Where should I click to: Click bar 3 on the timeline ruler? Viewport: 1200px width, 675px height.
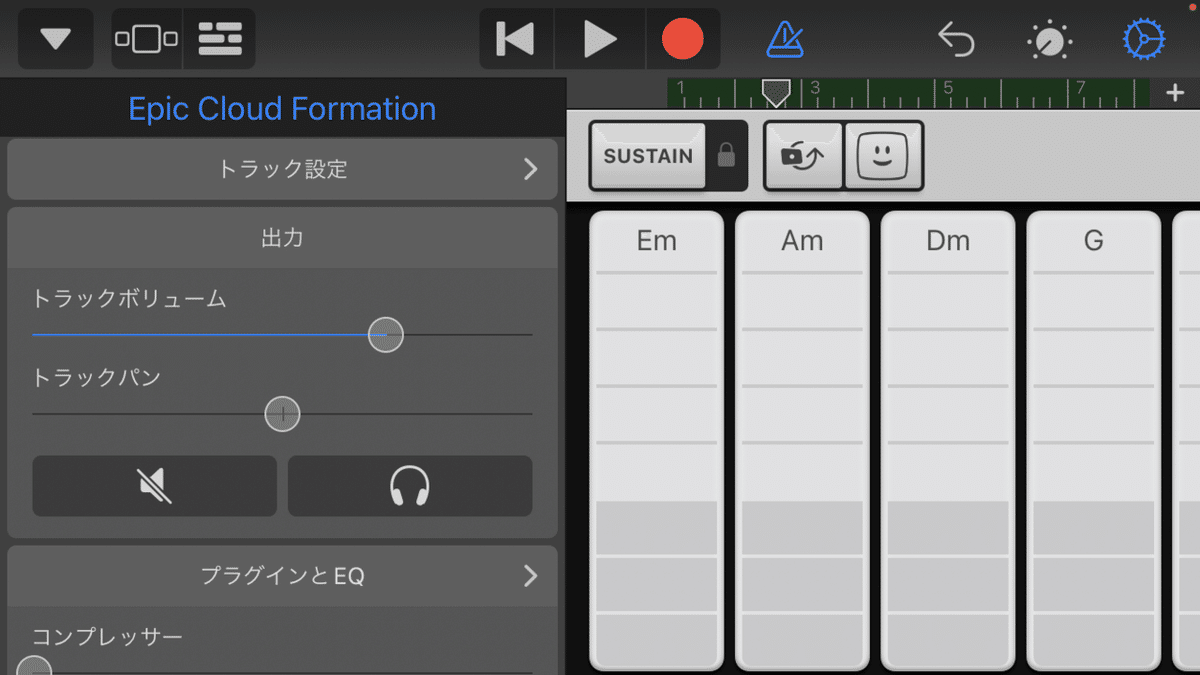tap(815, 88)
